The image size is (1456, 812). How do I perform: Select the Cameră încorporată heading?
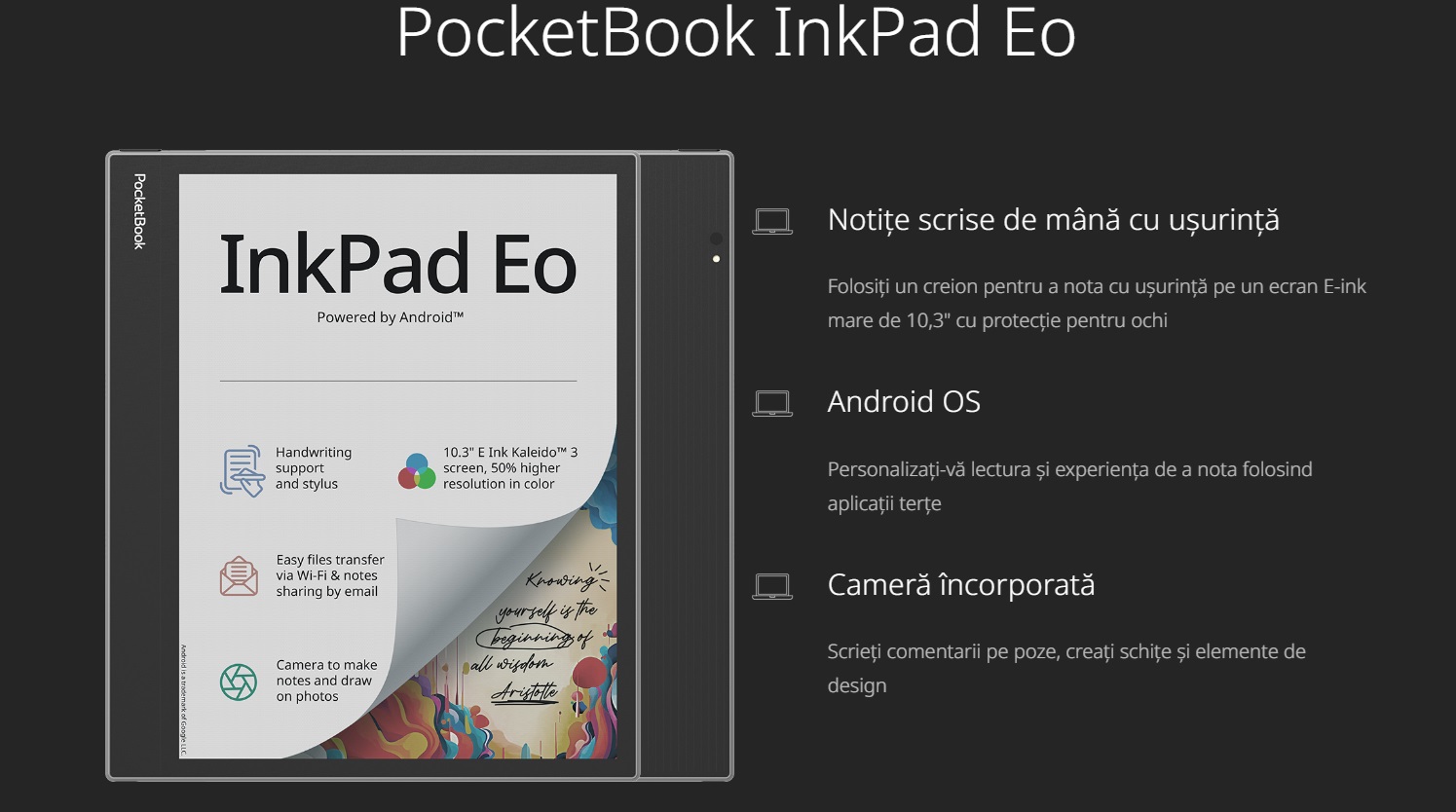pyautogui.click(x=960, y=584)
